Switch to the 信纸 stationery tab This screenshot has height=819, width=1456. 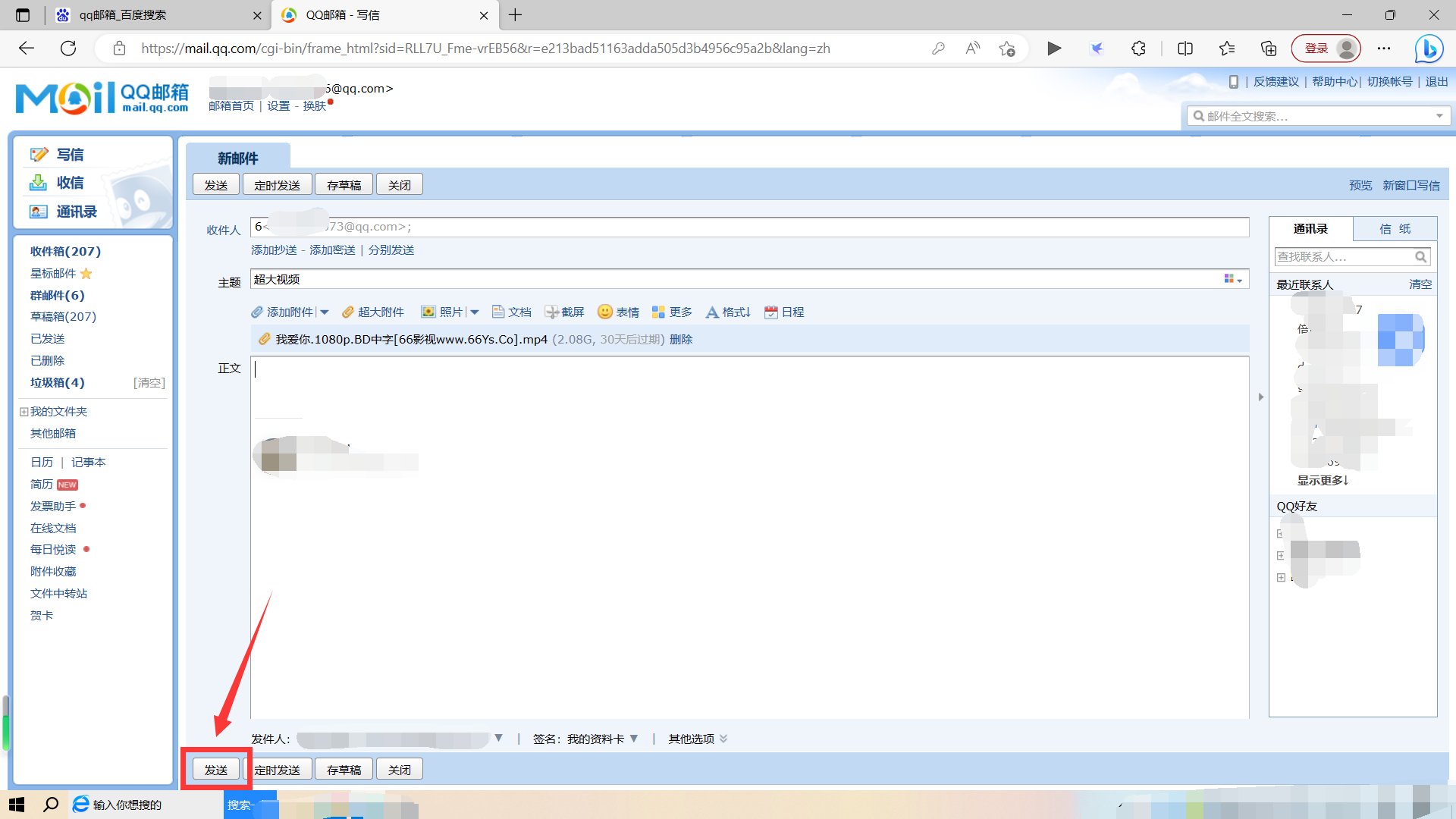[x=1395, y=228]
